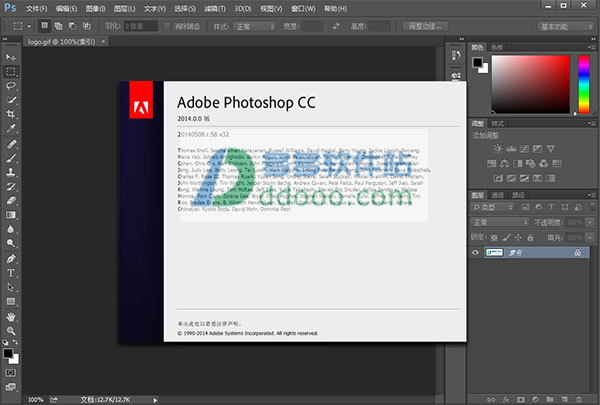This screenshot has height=405, width=600.
Task: Enable the New Selection mode button
Action: pos(44,26)
